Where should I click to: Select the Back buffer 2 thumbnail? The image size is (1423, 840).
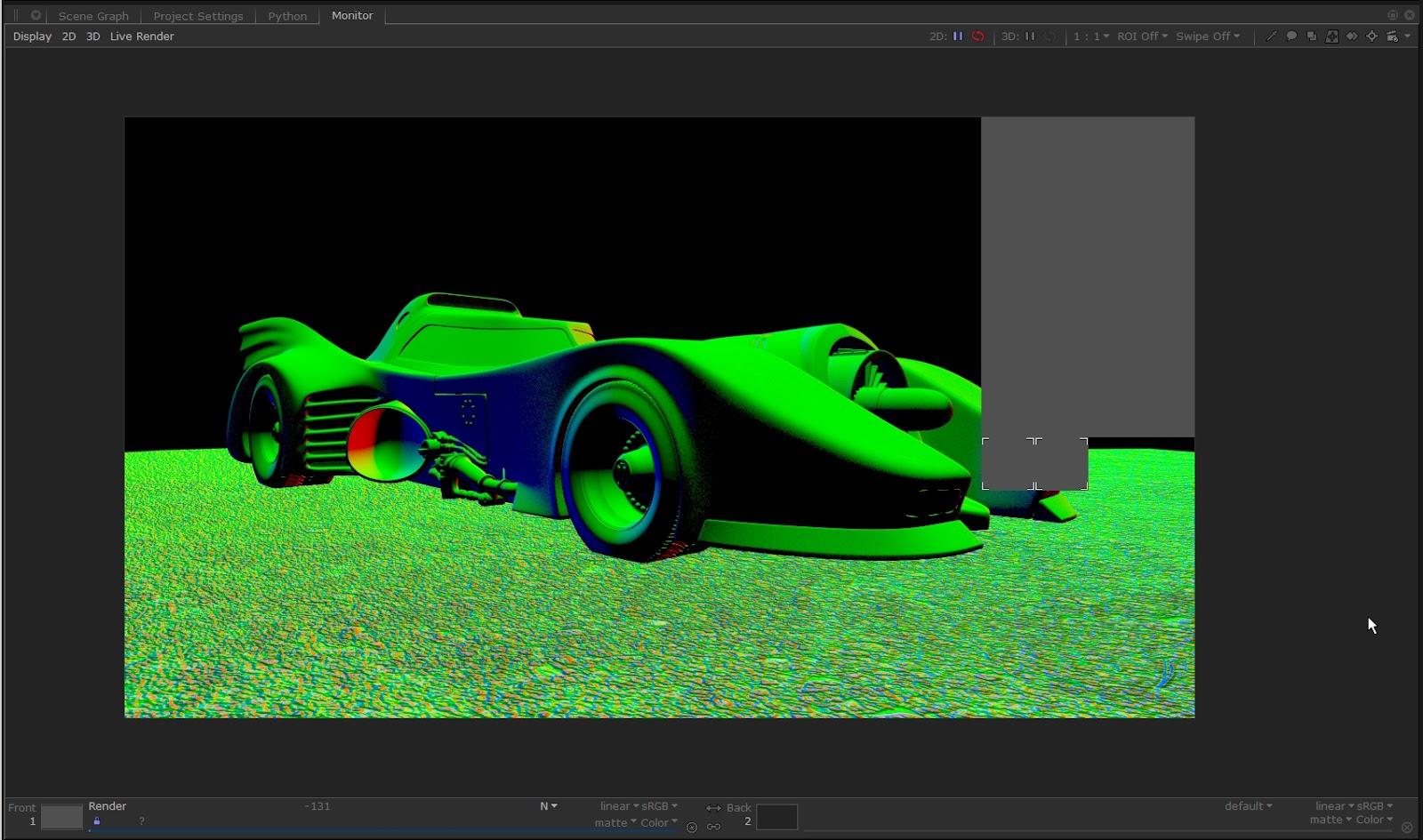776,817
